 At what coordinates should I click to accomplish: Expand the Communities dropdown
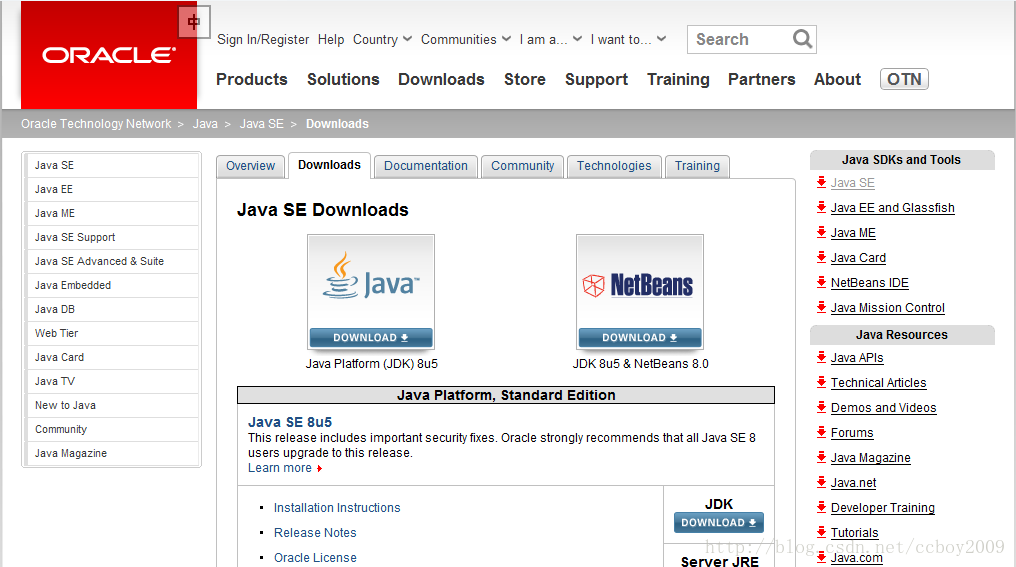point(466,40)
